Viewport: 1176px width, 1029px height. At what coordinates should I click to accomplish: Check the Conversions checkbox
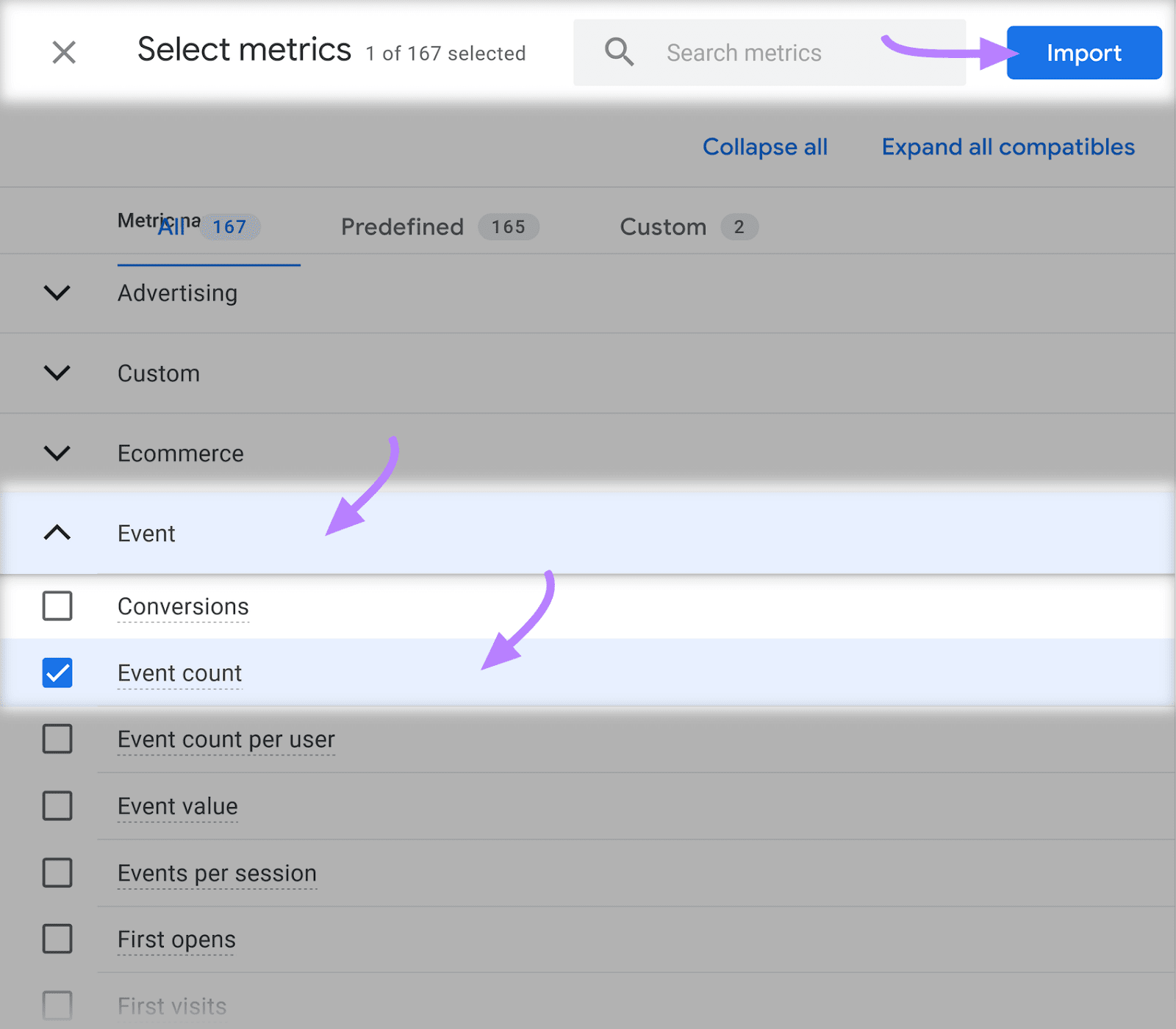pos(57,606)
